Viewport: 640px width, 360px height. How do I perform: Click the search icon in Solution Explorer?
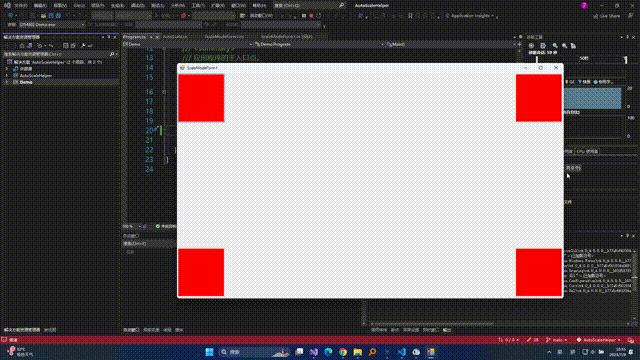pyautogui.click(x=111, y=54)
